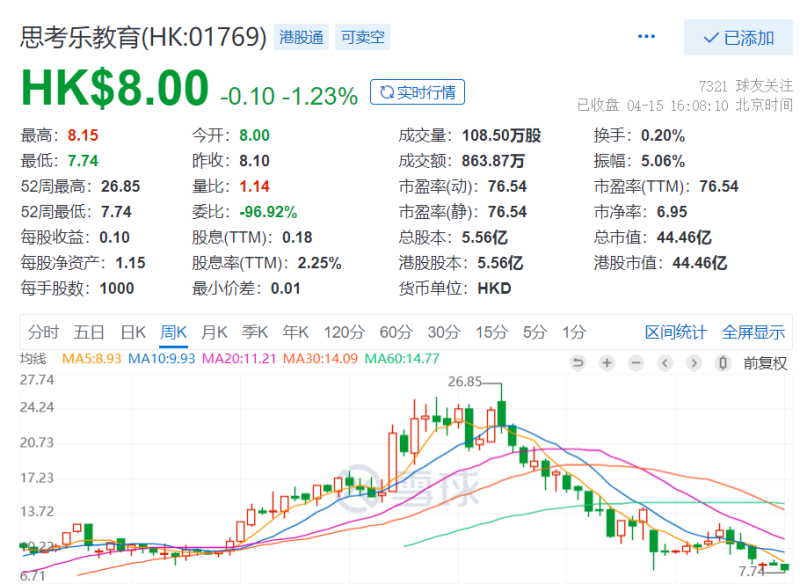Click 全屏显示 fullscreen link
Screen dimensions: 800x584
click(753, 333)
